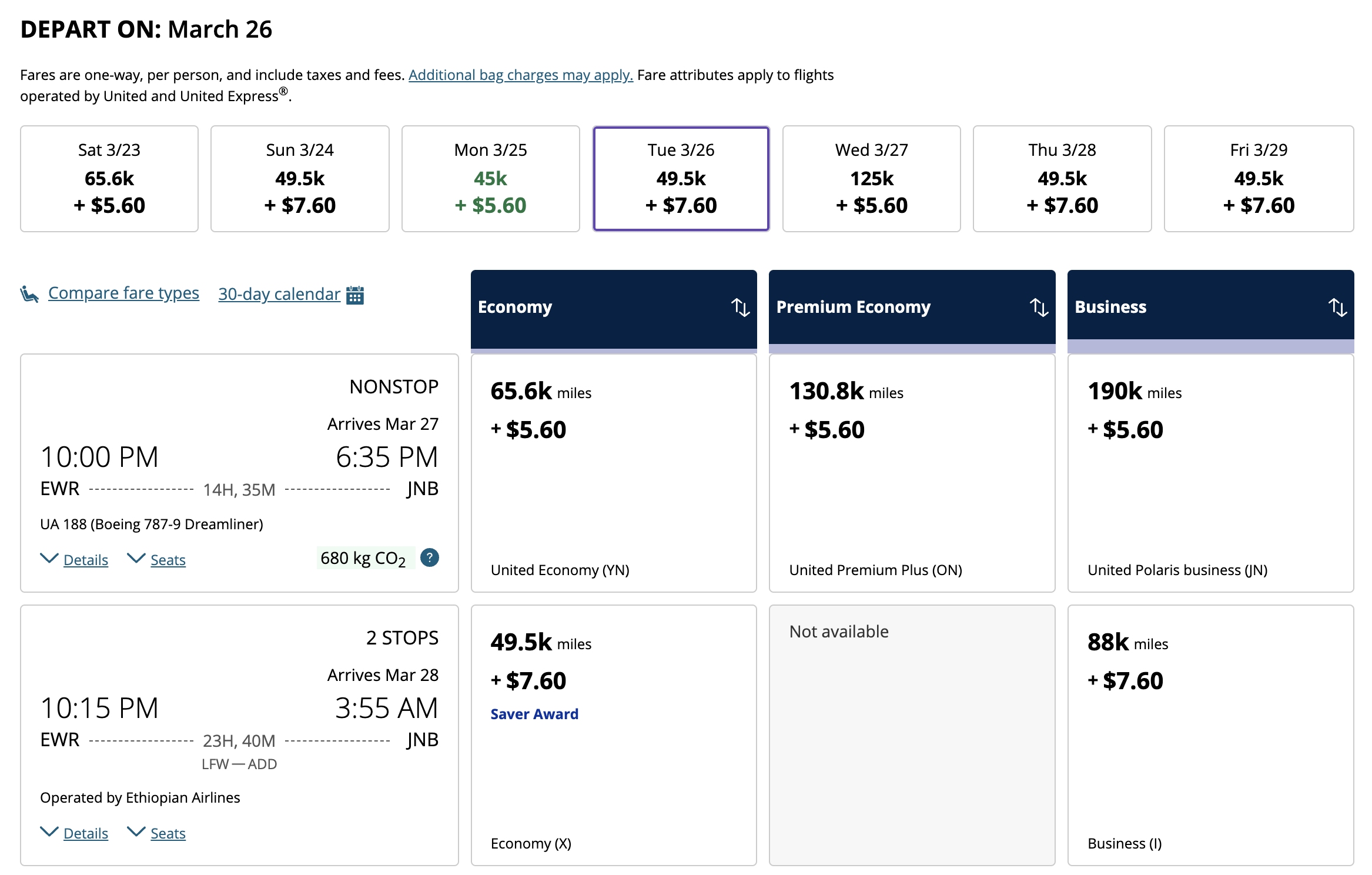Open the calendar icon next to 30-day calendar
The width and height of the screenshot is (1372, 875).
(355, 295)
